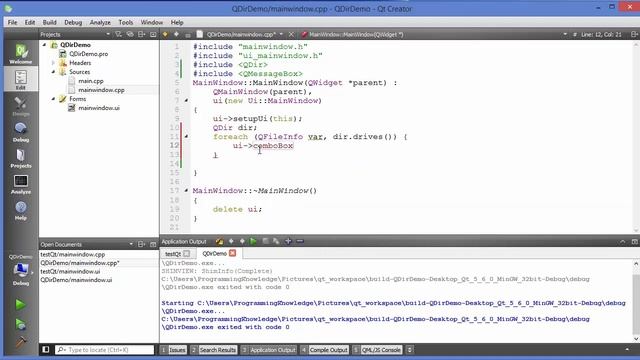The height and width of the screenshot is (360, 640).
Task: Click the locator search field
Action: click(x=104, y=350)
